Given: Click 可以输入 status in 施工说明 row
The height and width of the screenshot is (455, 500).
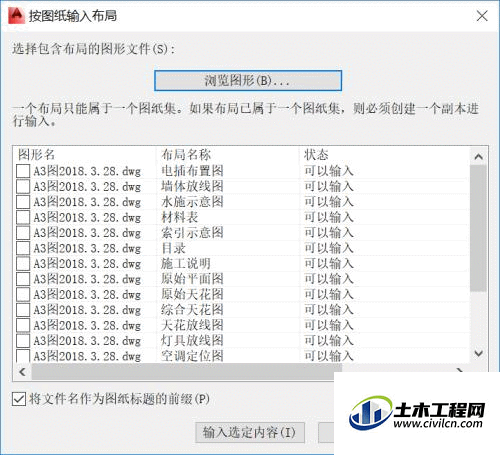Looking at the screenshot, I should click(x=329, y=264).
